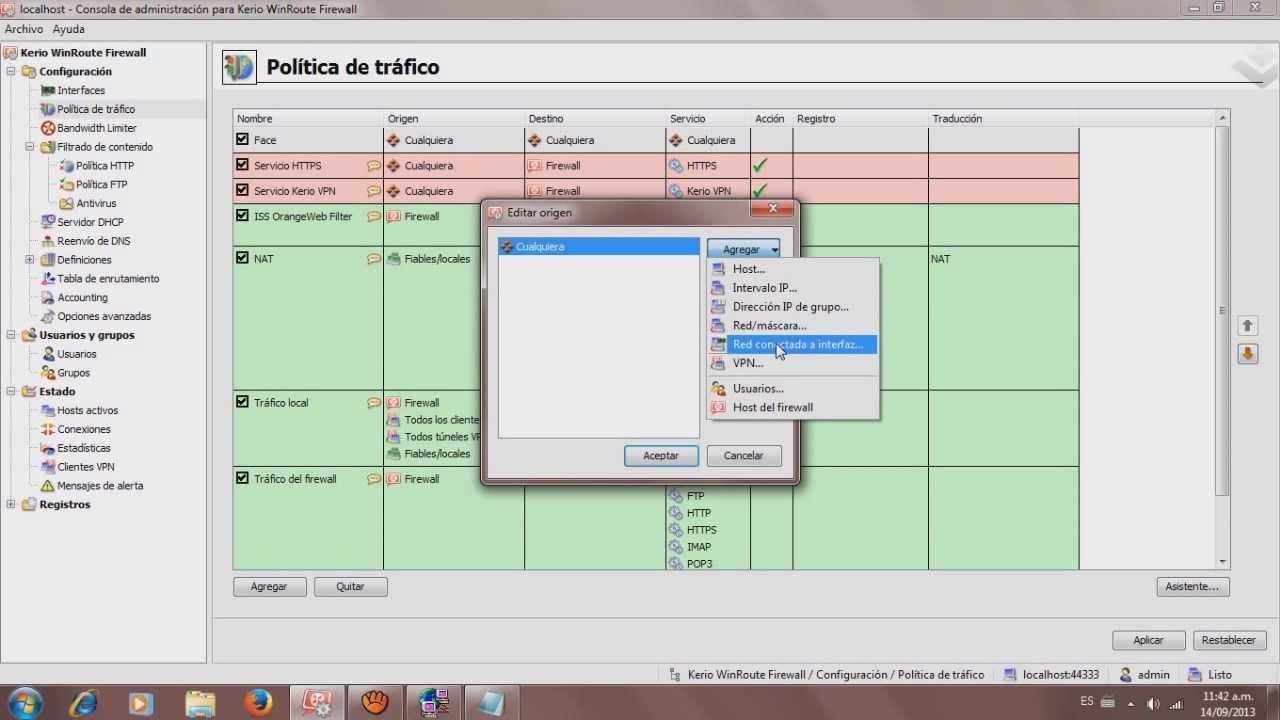Toggle Tráfico local rule checkbox
This screenshot has width=1280, height=720.
click(242, 402)
